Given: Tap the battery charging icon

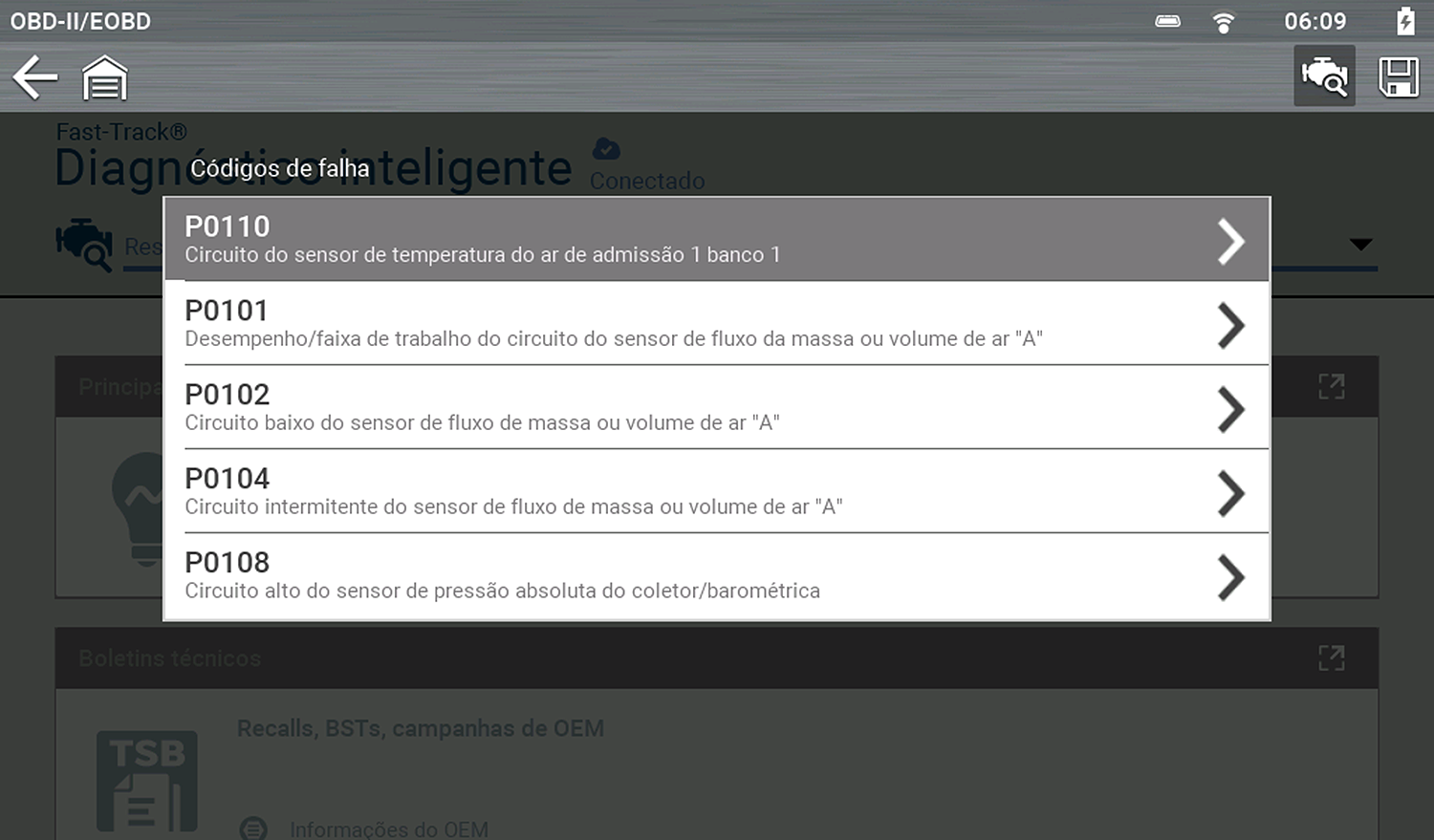Looking at the screenshot, I should (x=1404, y=21).
